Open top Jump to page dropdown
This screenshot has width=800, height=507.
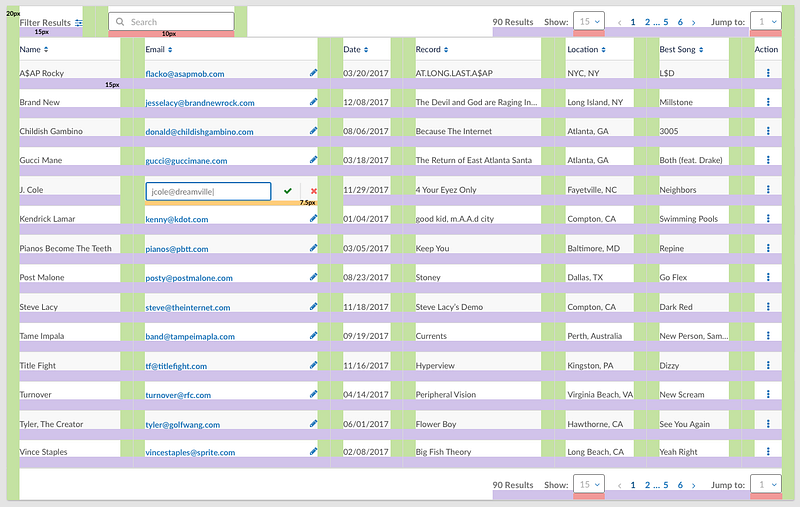[766, 21]
